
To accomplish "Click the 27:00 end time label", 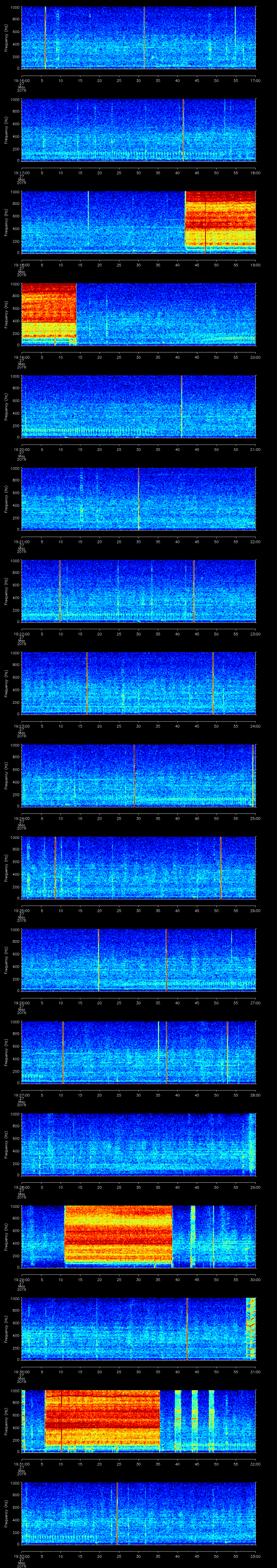I will pyautogui.click(x=256, y=1003).
